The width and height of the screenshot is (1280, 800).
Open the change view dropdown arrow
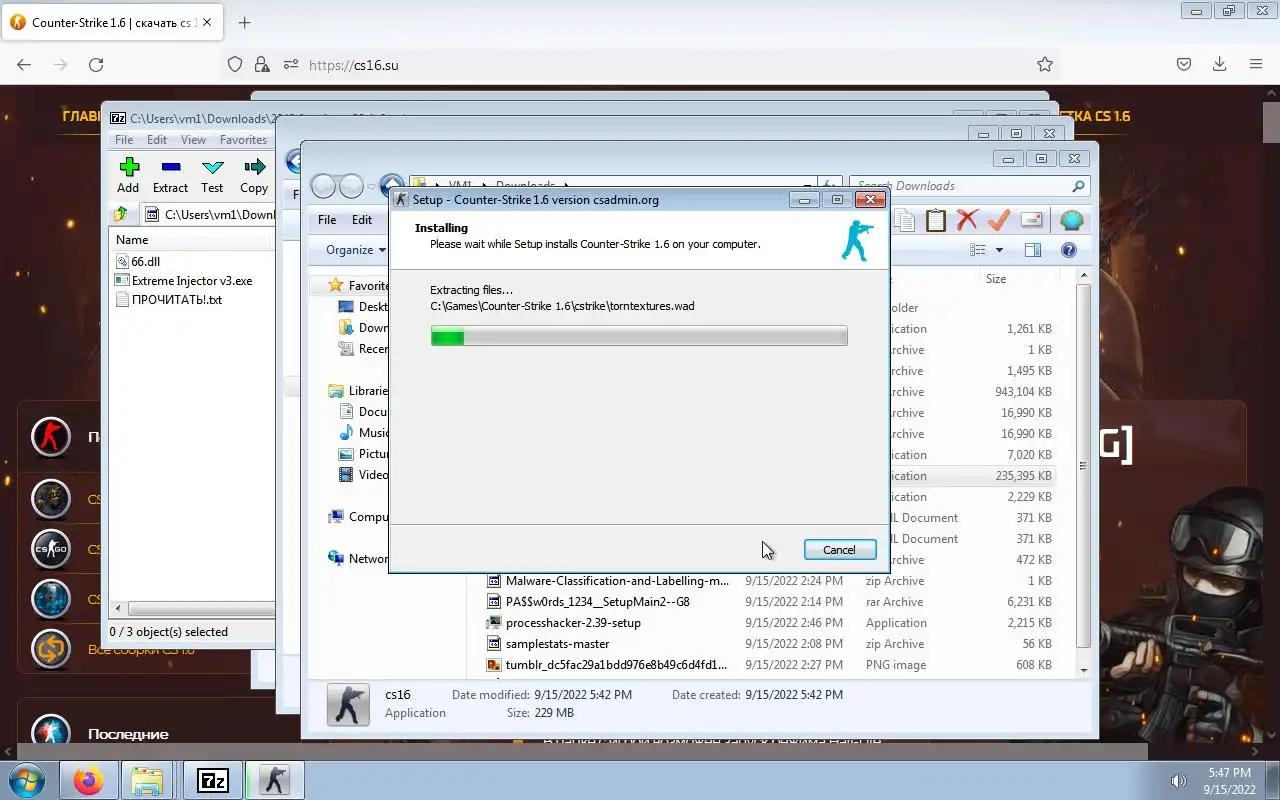coord(999,250)
